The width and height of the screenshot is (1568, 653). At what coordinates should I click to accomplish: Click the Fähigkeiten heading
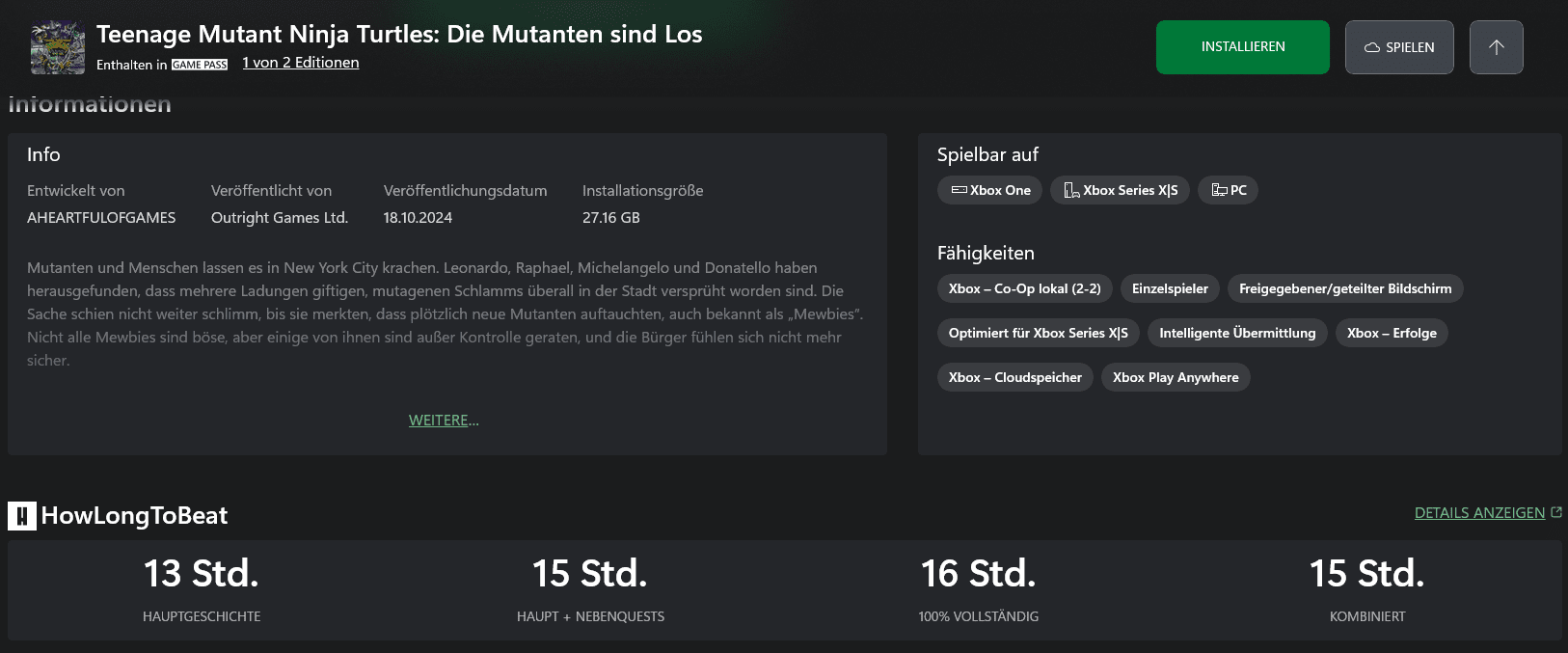[x=986, y=253]
